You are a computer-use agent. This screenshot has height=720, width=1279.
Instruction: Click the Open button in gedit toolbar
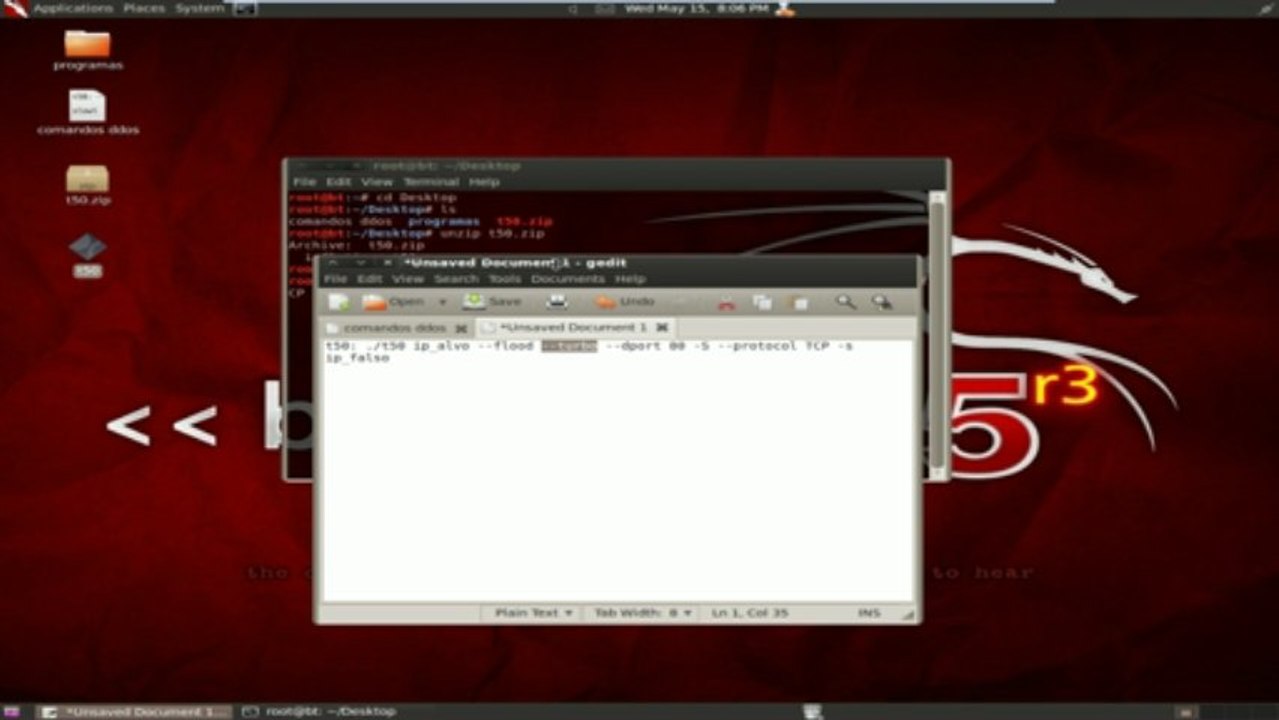pyautogui.click(x=393, y=302)
